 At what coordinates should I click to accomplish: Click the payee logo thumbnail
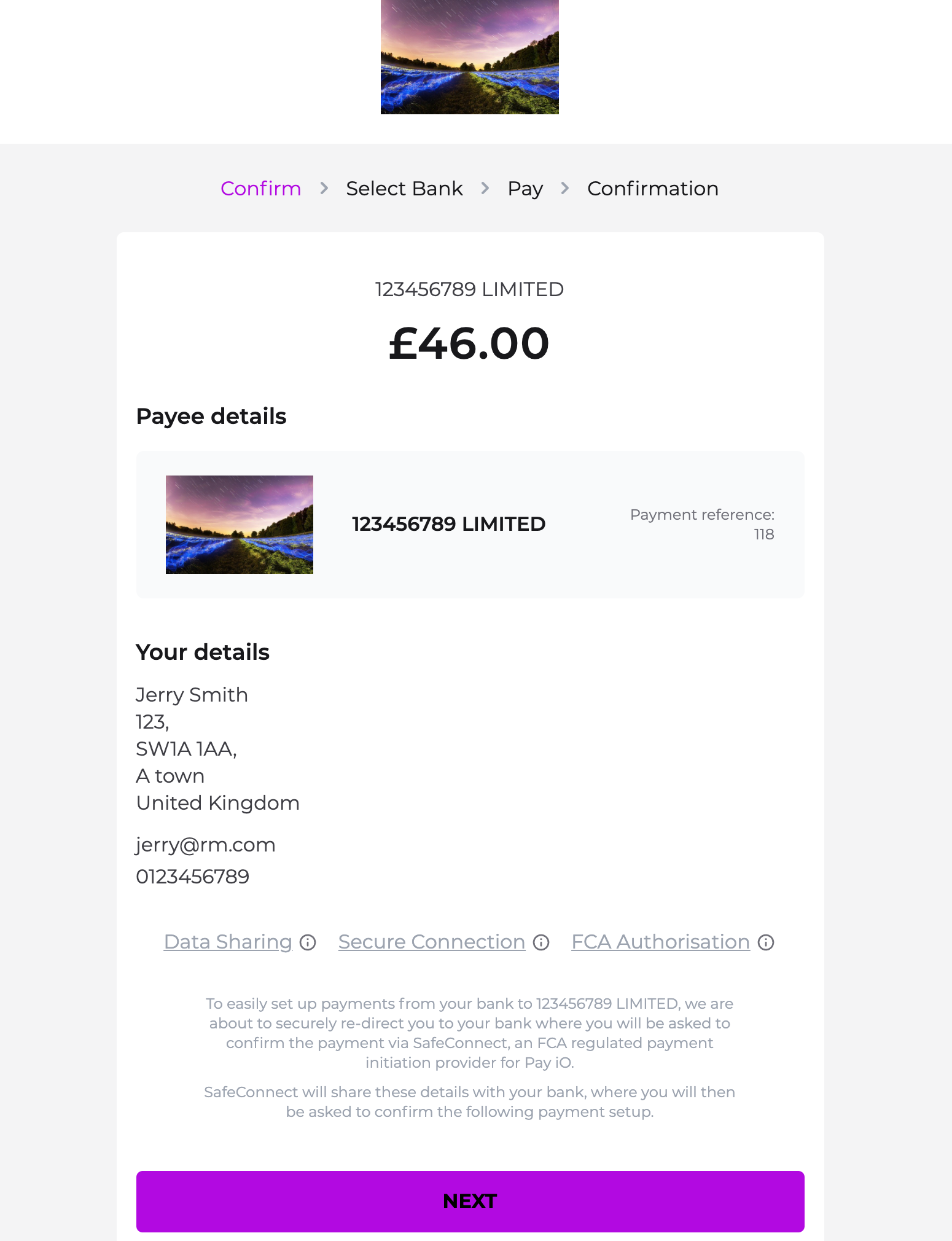pos(239,524)
